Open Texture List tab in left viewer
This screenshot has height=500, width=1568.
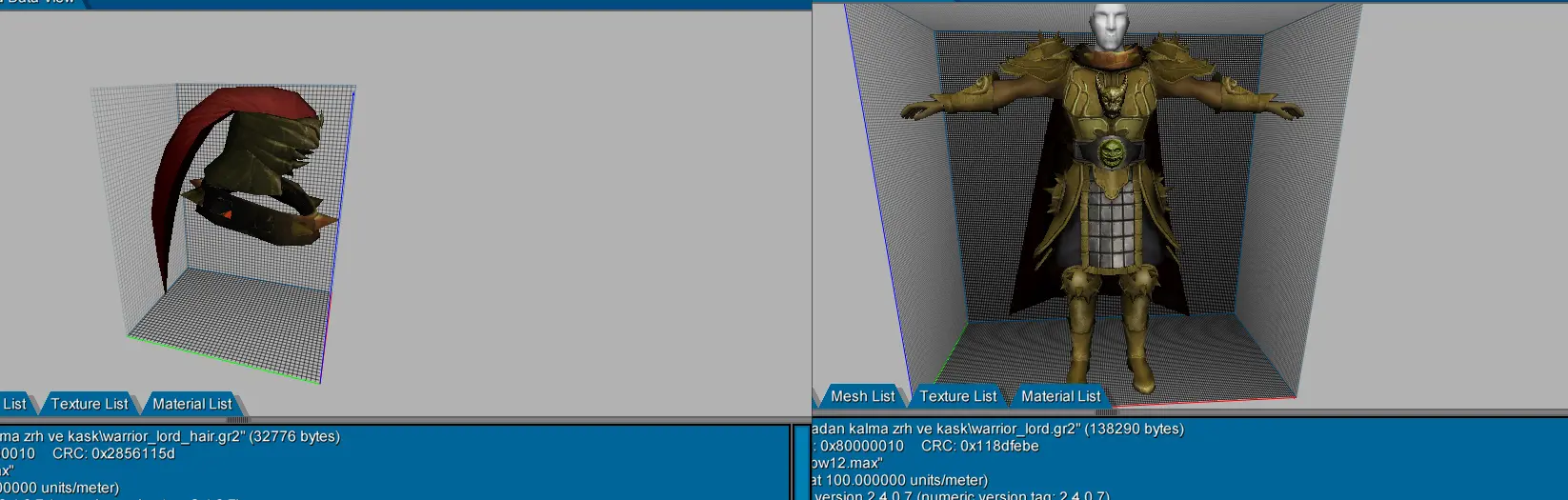90,404
